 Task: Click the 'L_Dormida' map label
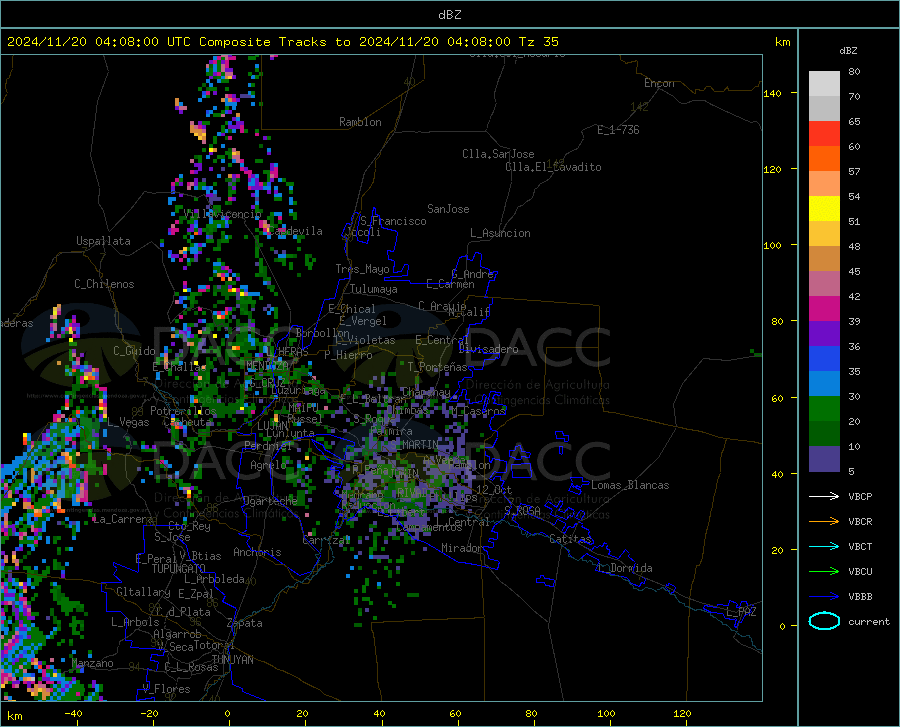point(624,568)
